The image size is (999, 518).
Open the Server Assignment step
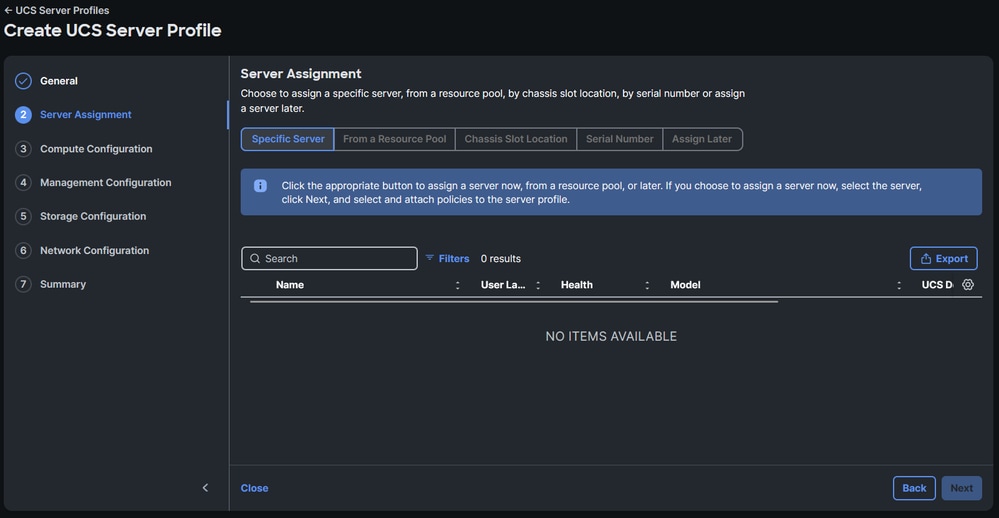(x=85, y=115)
